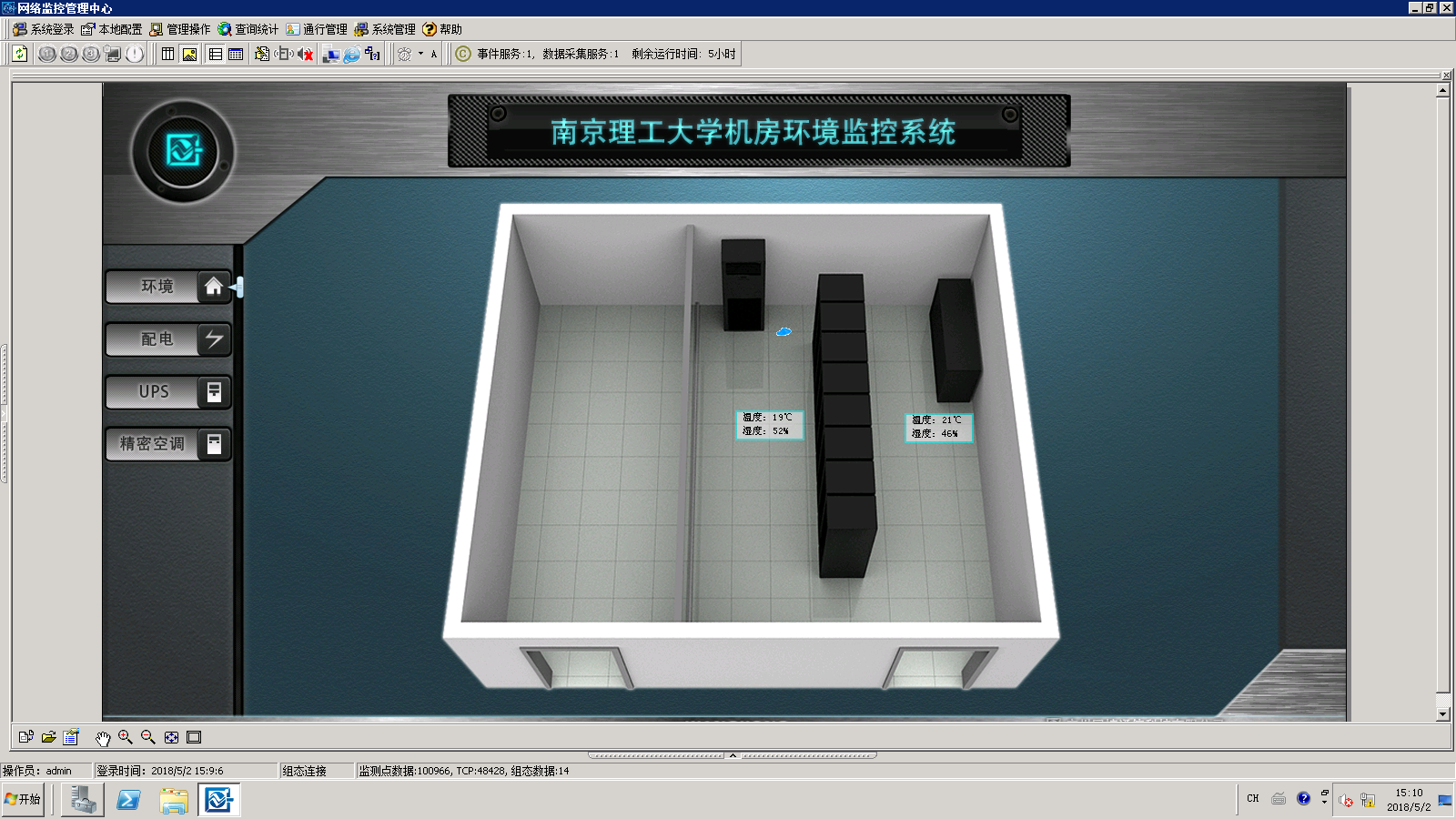Click the monitoring app taskbar icon
1456x819 pixels.
tap(219, 800)
